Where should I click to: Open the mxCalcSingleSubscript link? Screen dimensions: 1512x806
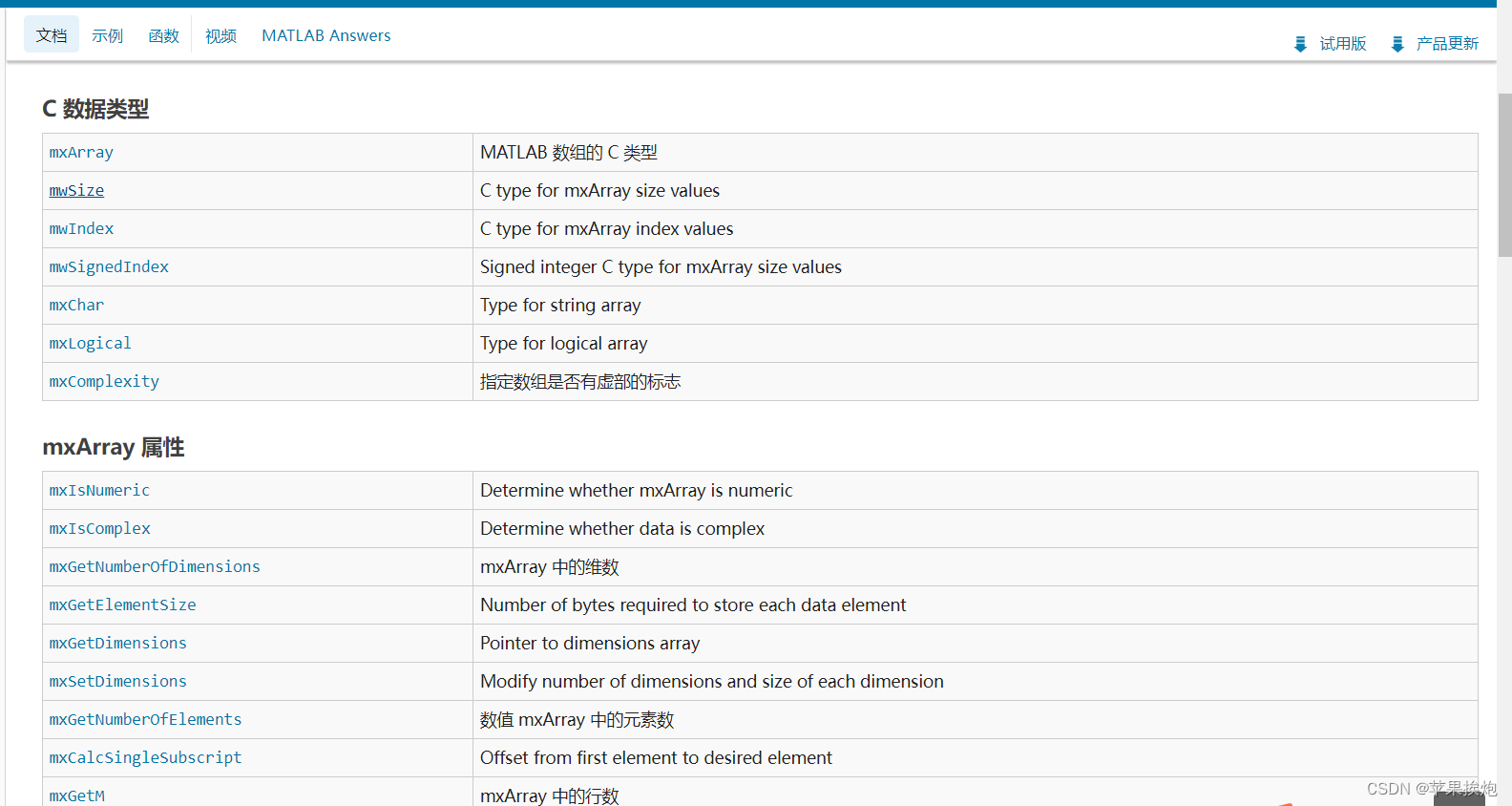tap(146, 758)
